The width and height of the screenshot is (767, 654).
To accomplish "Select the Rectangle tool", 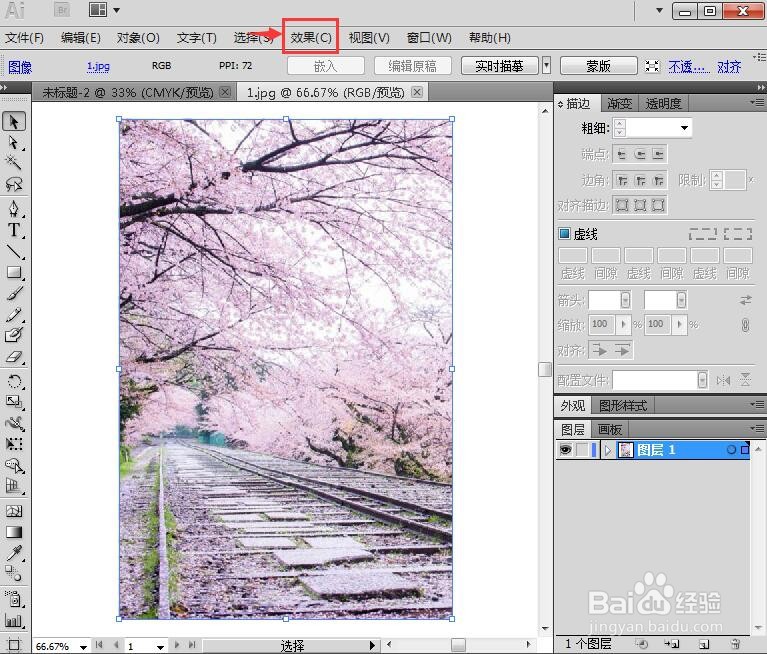I will [x=14, y=272].
